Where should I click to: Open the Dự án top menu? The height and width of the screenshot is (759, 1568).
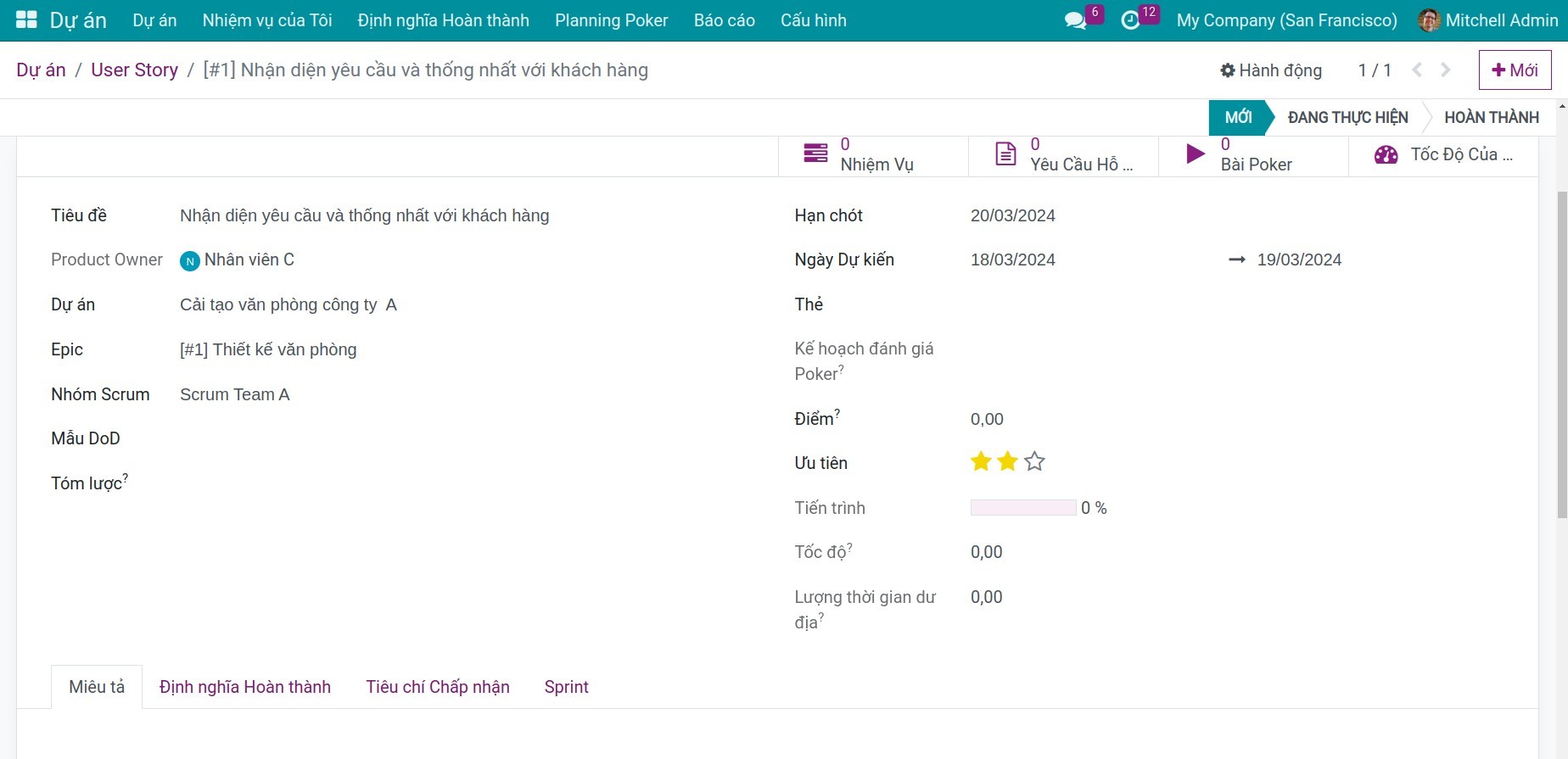[154, 20]
